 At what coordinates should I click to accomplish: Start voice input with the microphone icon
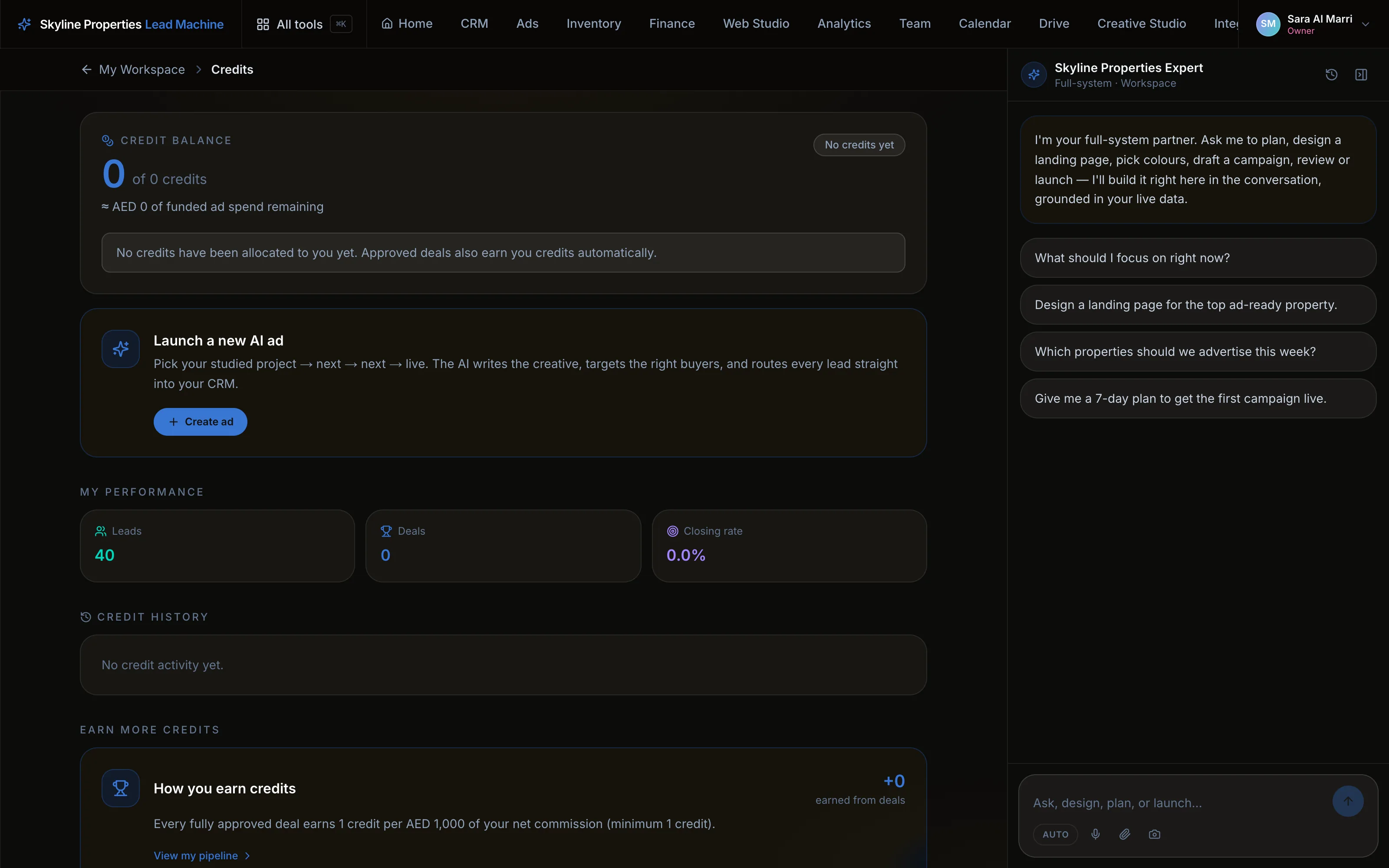pyautogui.click(x=1096, y=834)
